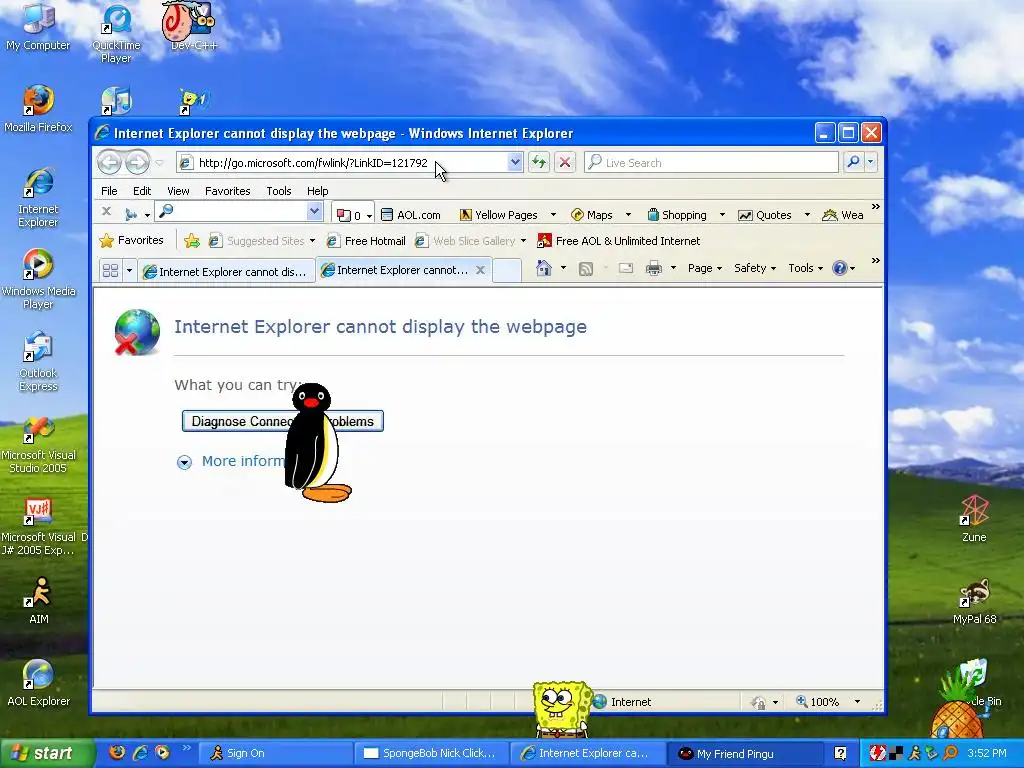1024x768 pixels.
Task: Expand the address bar history dropdown
Action: tap(515, 162)
